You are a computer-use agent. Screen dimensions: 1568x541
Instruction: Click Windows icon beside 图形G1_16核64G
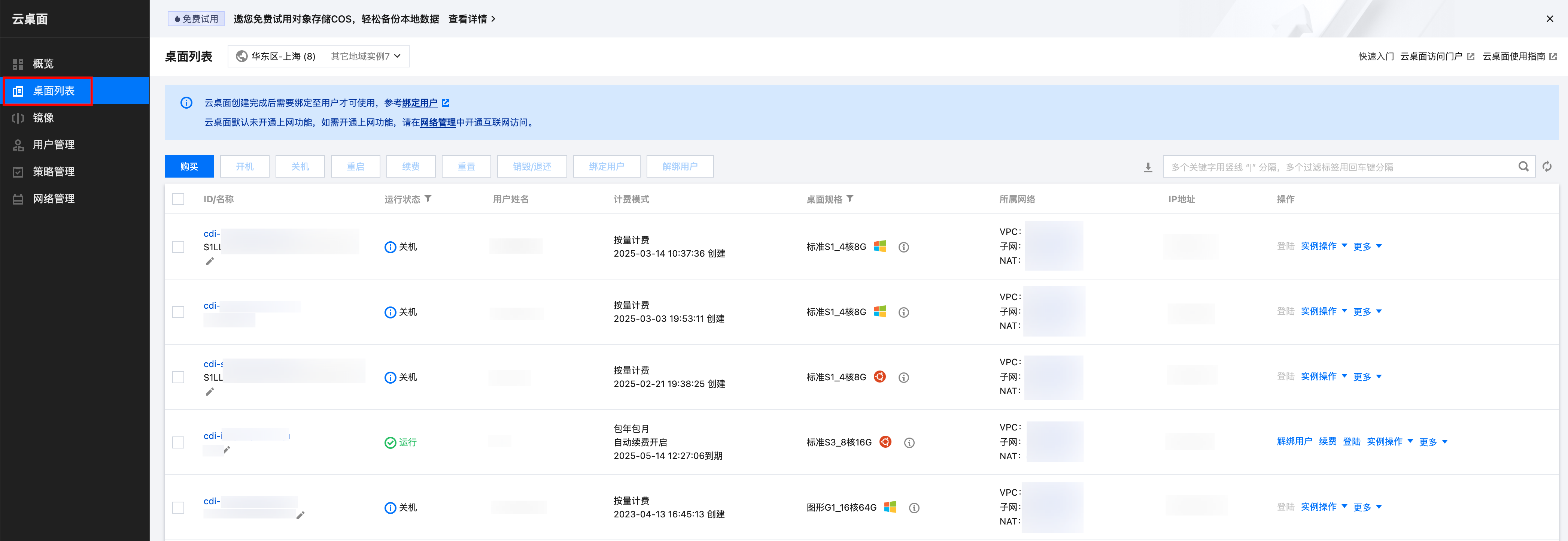click(891, 507)
